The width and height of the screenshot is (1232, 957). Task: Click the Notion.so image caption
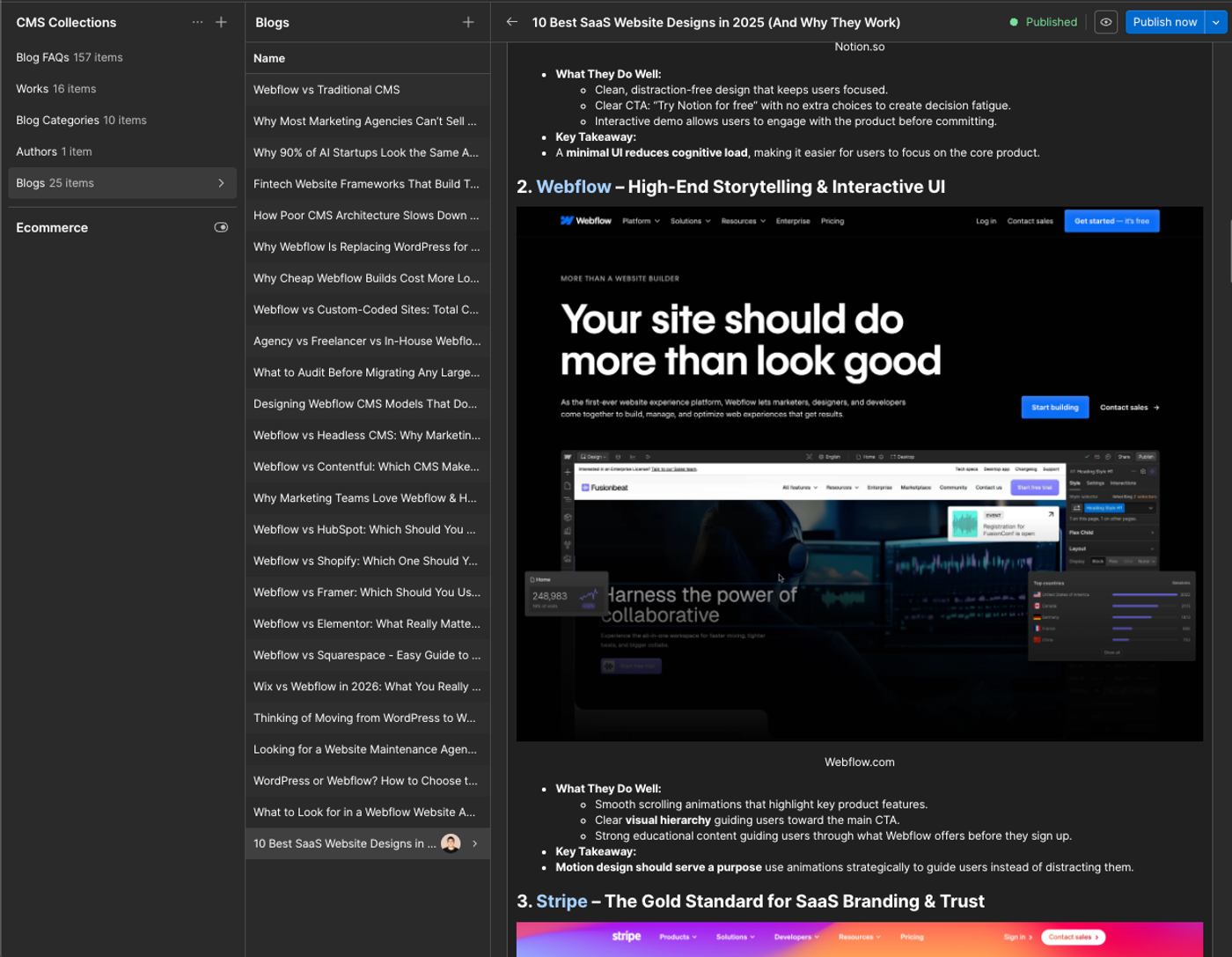point(859,47)
